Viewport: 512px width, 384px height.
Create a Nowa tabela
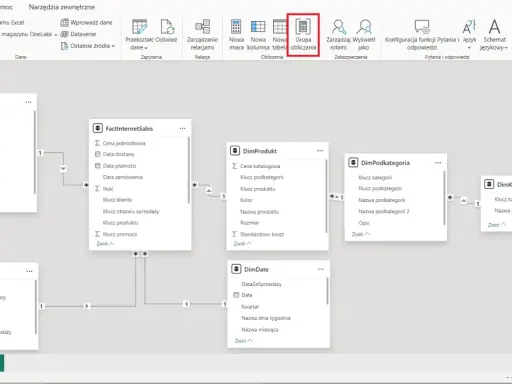coord(279,35)
